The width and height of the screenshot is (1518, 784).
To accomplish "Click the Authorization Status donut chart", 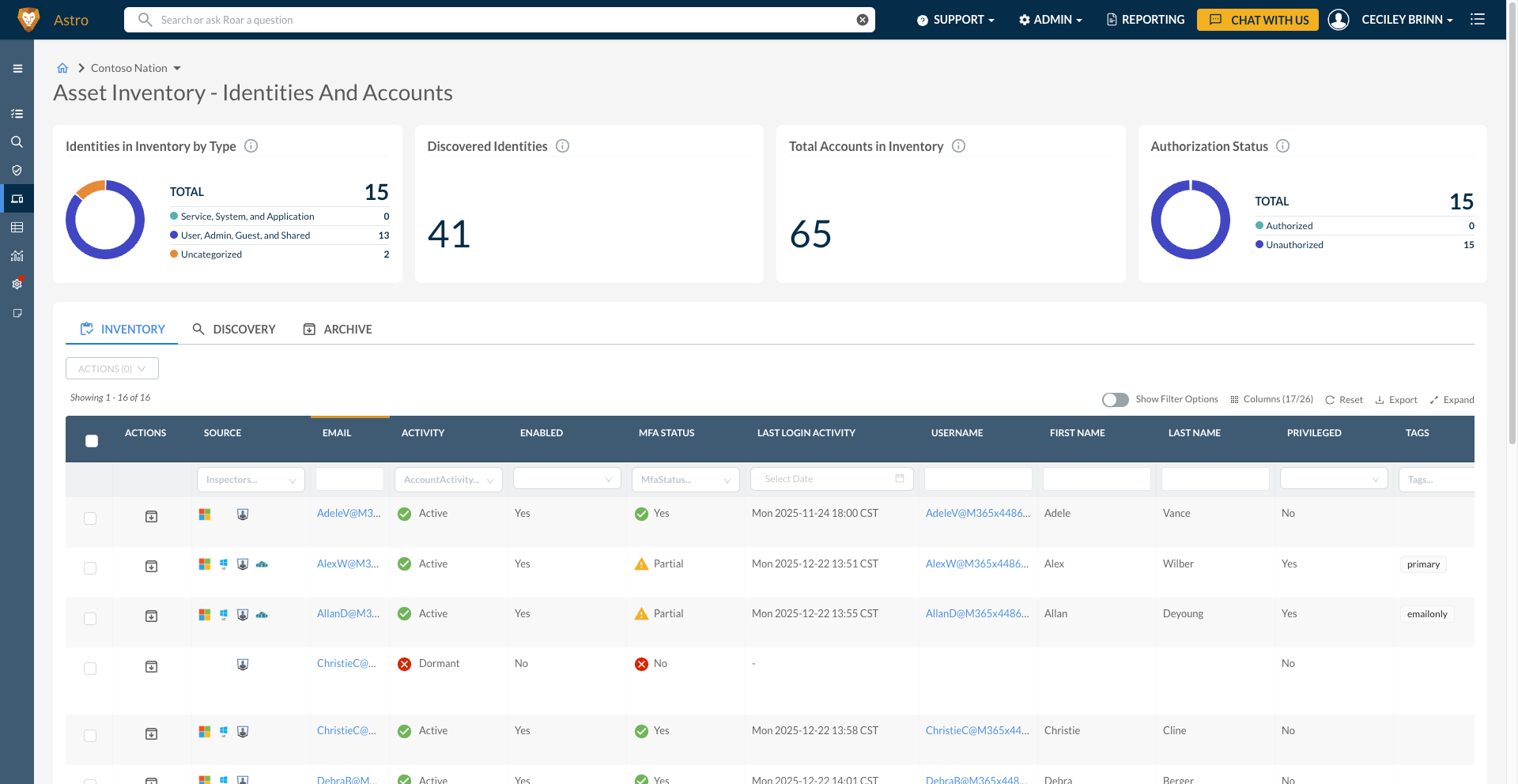I will pos(1191,220).
